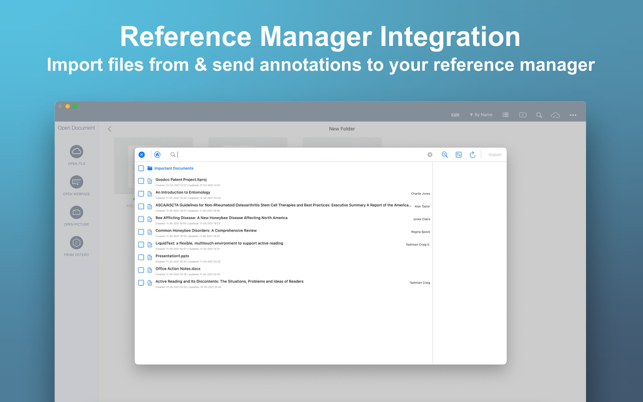
Task: Click From Zotero icon in sidebar
Action: [x=76, y=242]
